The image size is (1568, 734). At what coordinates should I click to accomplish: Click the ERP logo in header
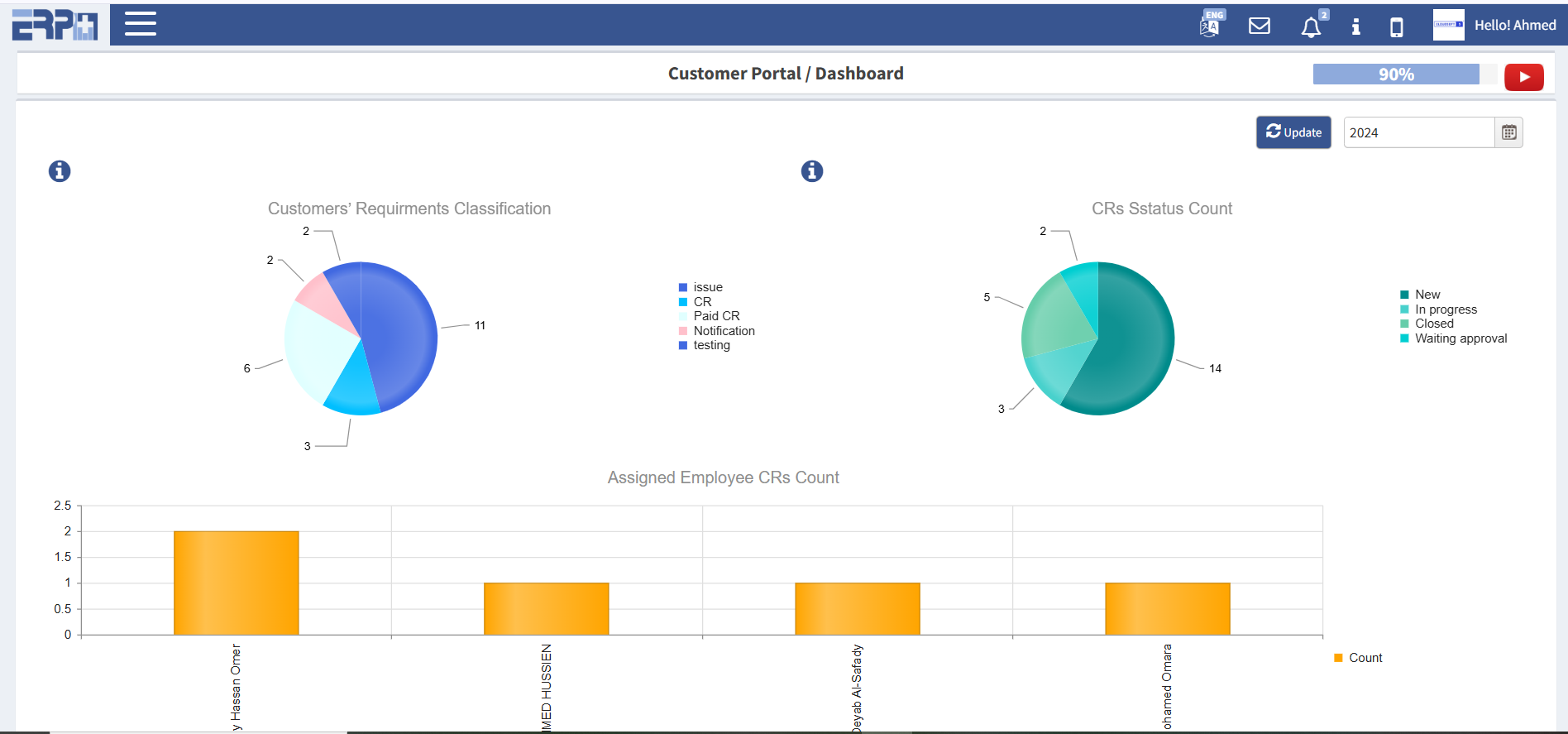coord(55,25)
